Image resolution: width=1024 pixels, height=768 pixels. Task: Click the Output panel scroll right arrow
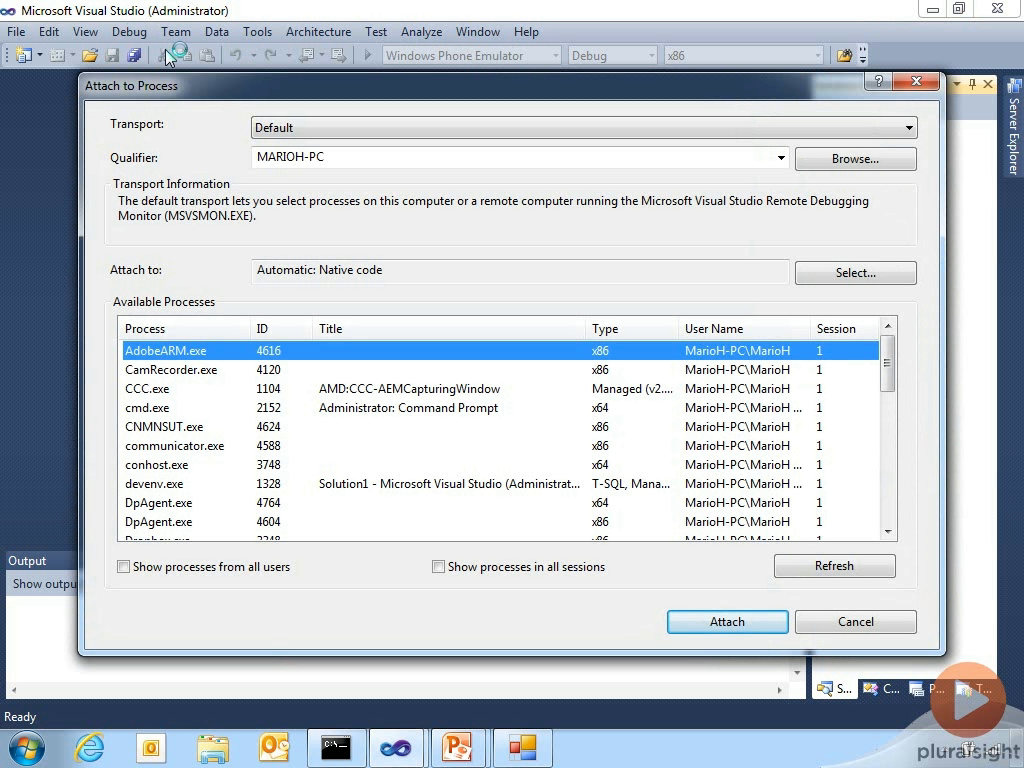click(779, 690)
